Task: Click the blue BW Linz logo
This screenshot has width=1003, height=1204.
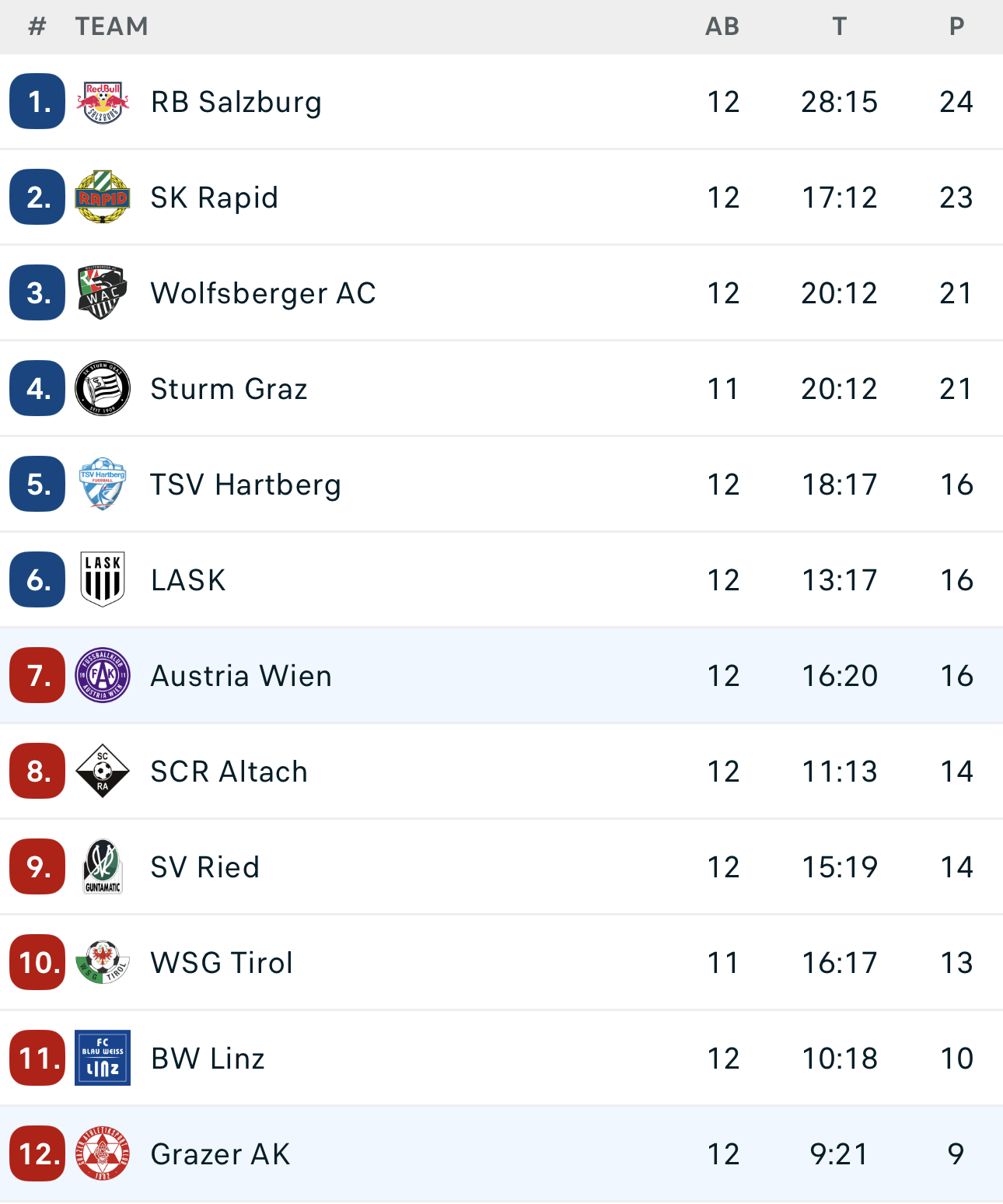Action: pos(103,1059)
